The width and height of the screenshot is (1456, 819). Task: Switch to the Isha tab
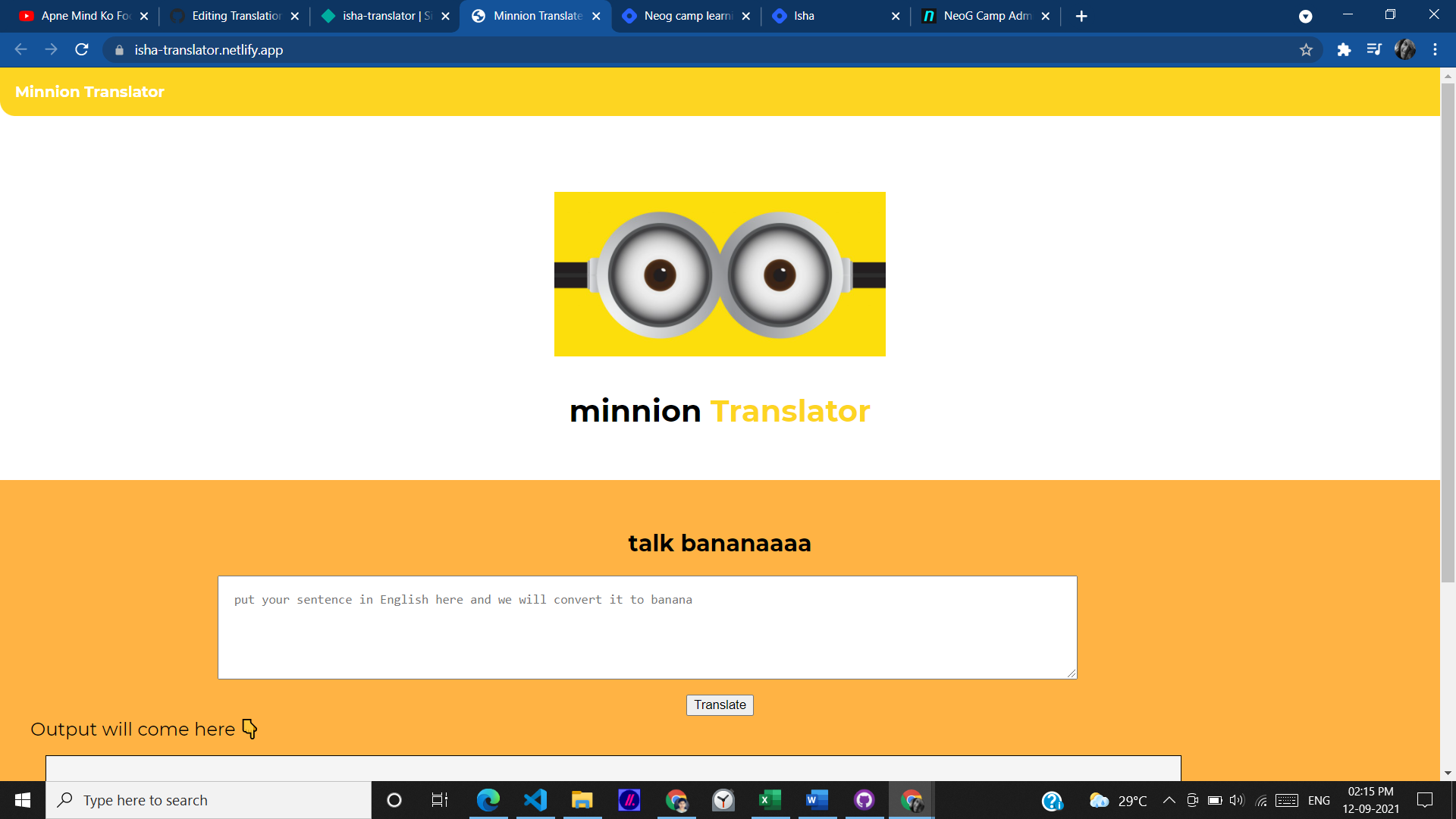802,15
